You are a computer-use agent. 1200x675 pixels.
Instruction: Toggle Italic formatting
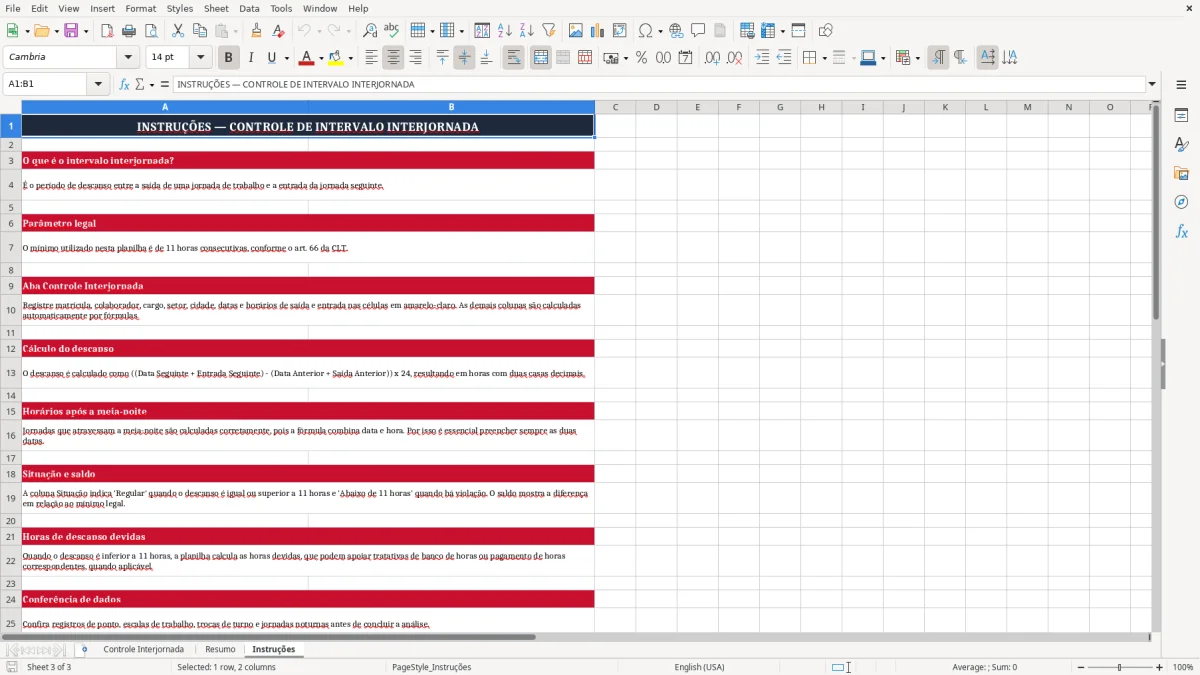(x=251, y=58)
